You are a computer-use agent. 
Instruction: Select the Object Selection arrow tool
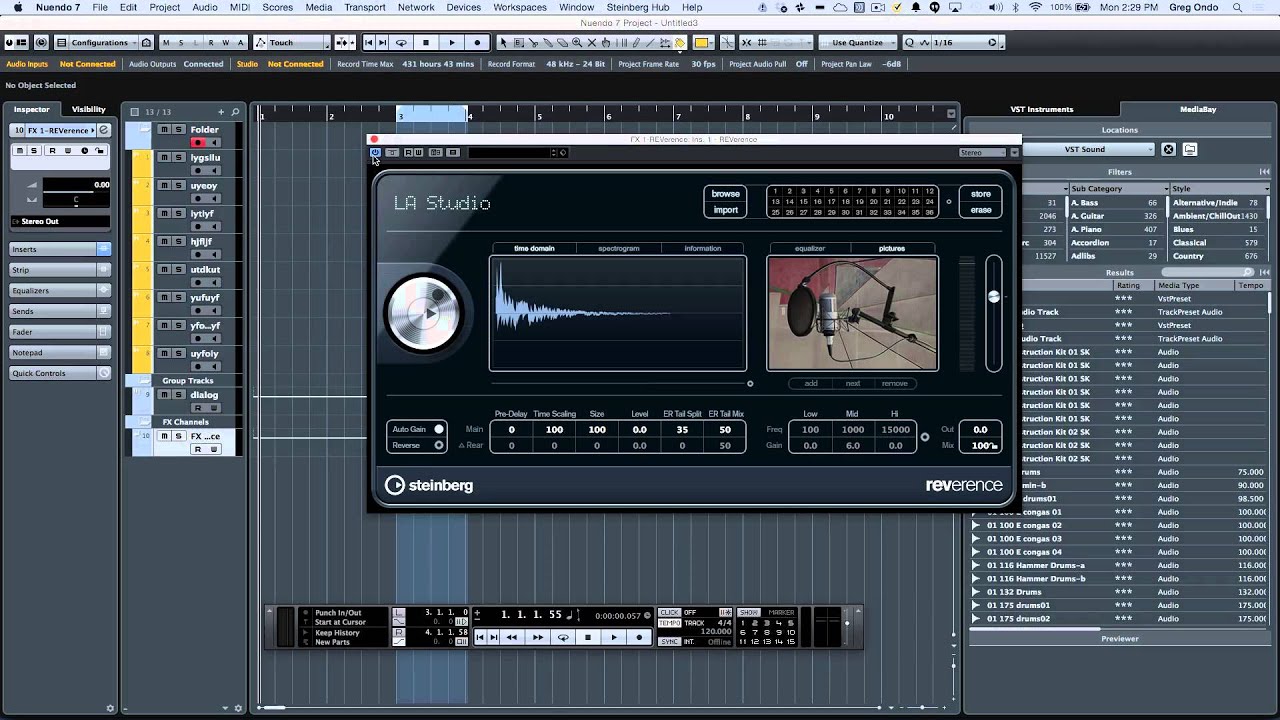tap(503, 43)
